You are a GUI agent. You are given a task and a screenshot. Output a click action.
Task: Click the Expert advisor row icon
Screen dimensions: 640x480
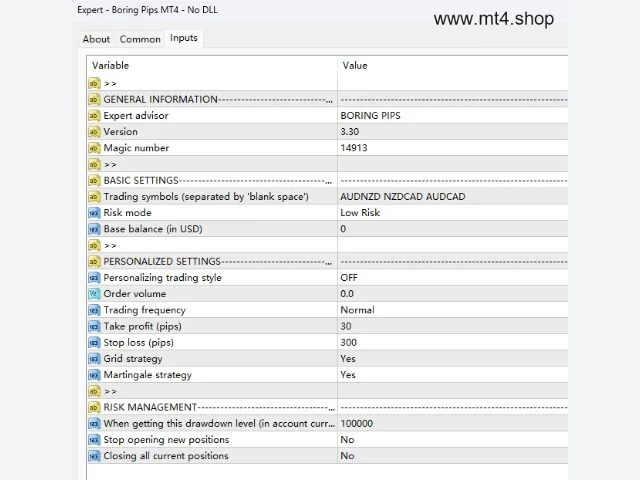tap(94, 116)
